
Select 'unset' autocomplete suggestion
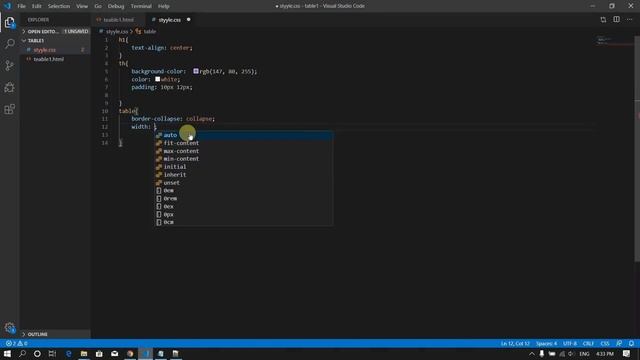(x=244, y=182)
